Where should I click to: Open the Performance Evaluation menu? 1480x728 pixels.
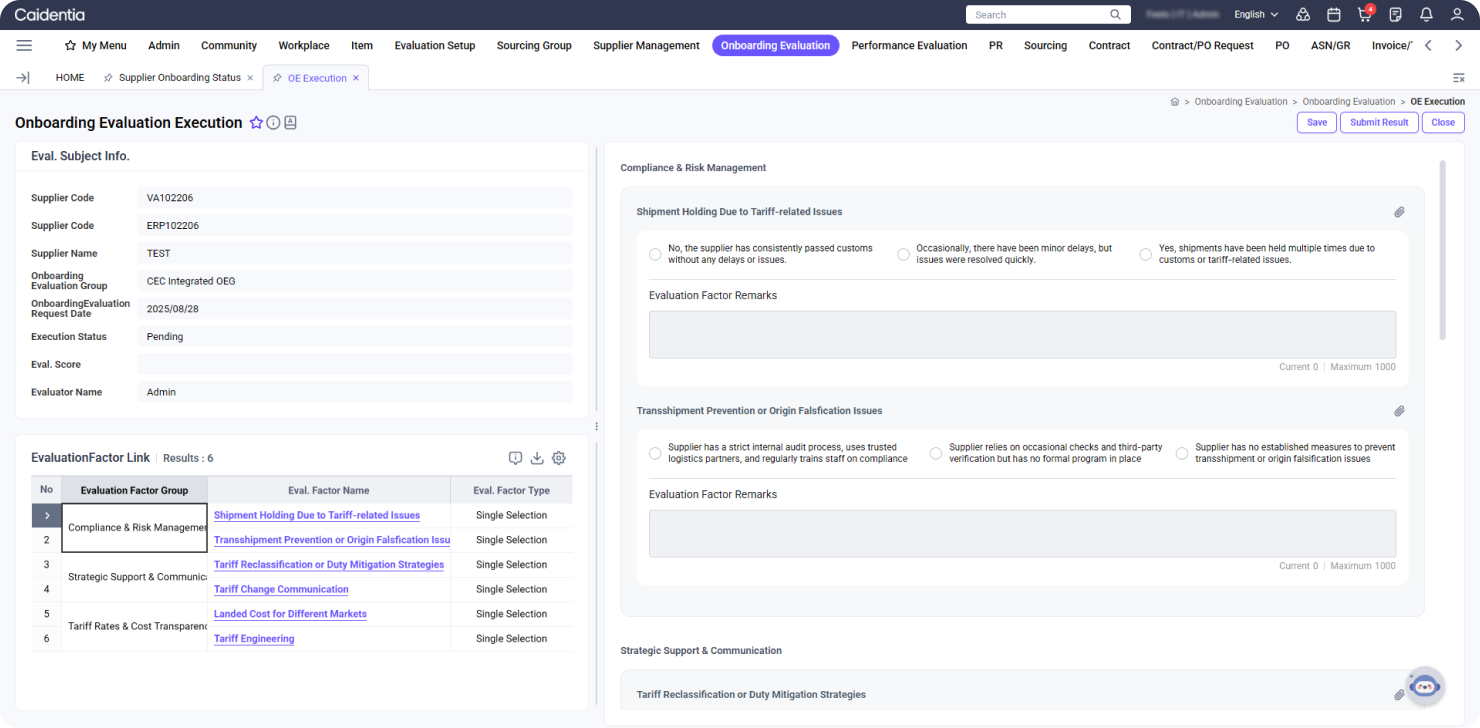909,45
